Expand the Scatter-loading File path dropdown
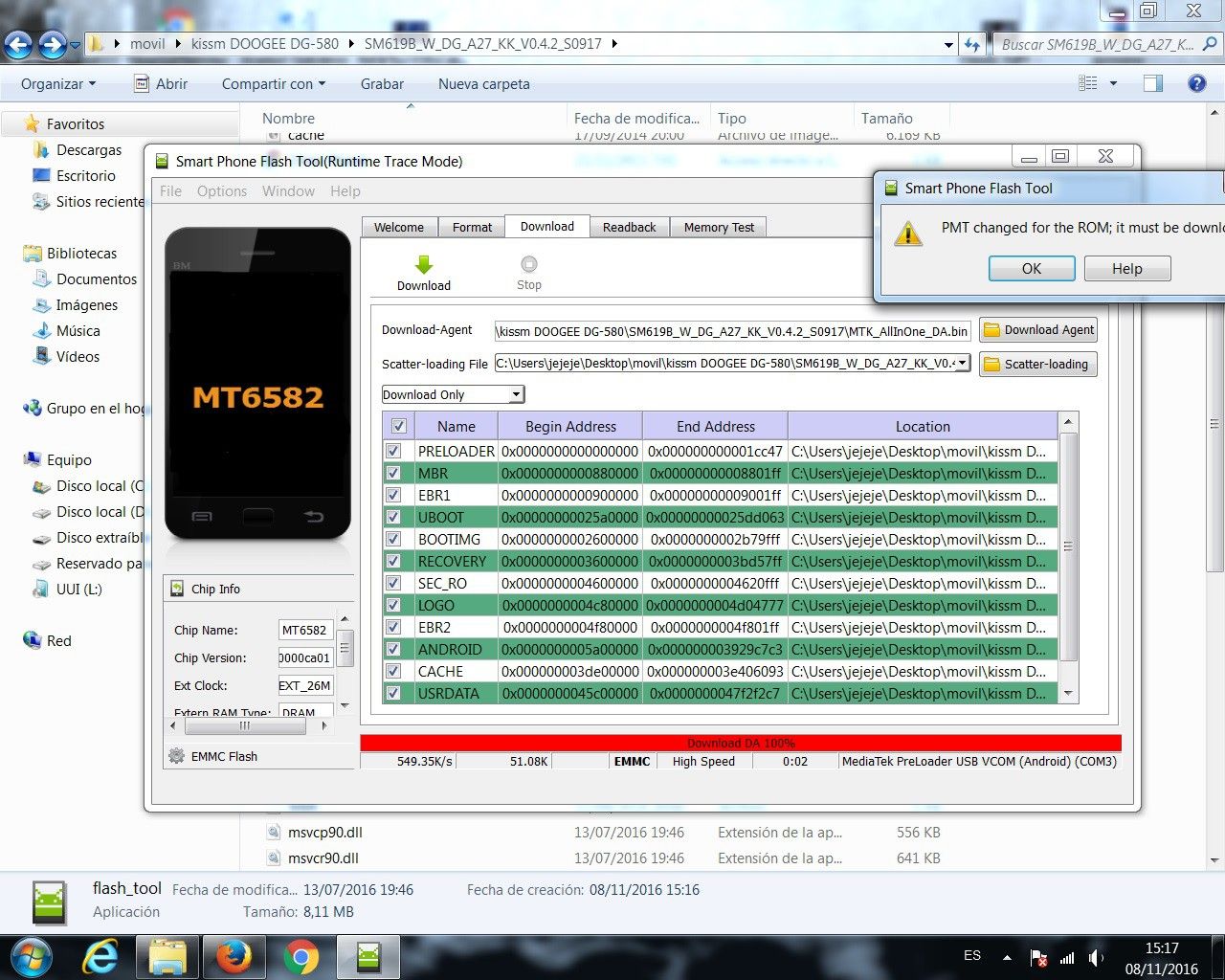Viewport: 1225px width, 980px height. pos(963,364)
